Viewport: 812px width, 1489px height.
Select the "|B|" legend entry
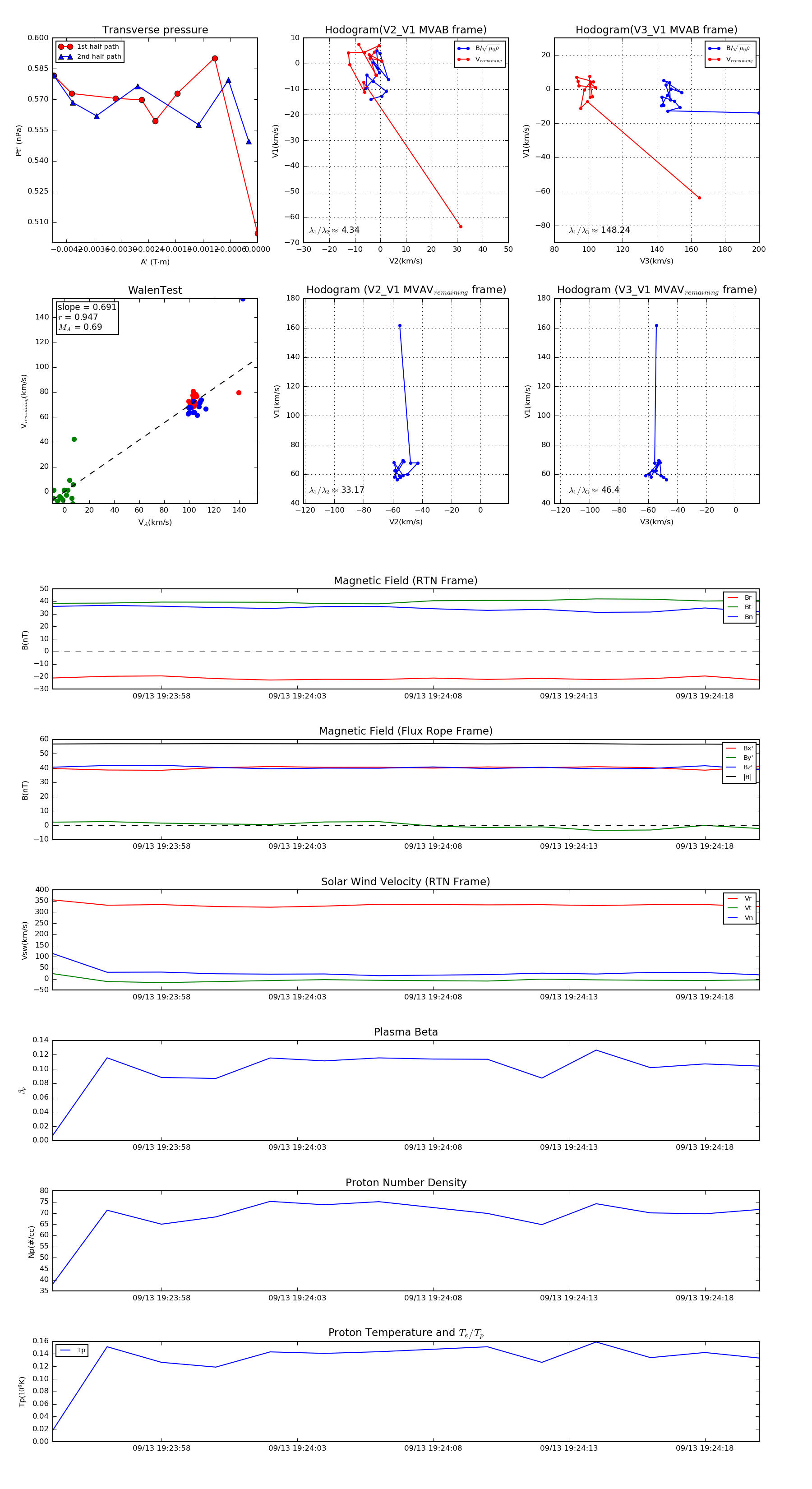click(739, 777)
